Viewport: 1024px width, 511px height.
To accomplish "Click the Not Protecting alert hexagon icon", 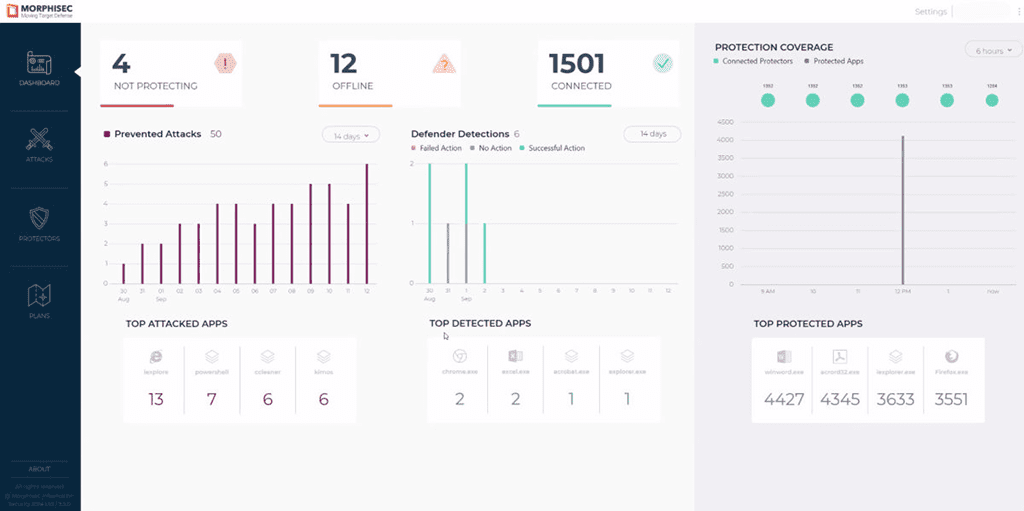I will (225, 63).
